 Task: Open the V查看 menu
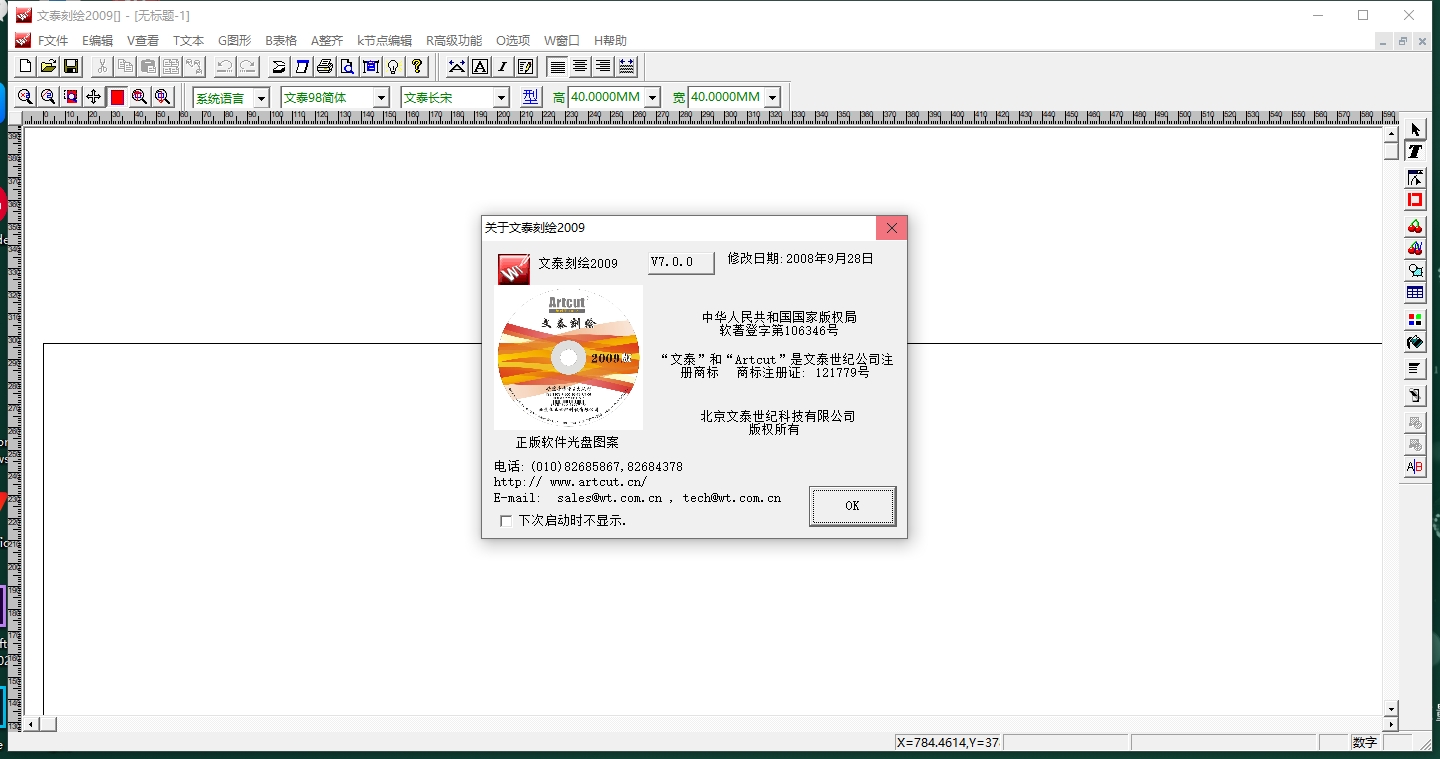pyautogui.click(x=143, y=41)
